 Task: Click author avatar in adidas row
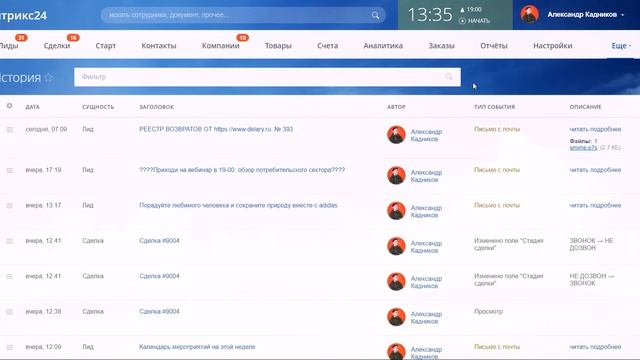(x=396, y=211)
